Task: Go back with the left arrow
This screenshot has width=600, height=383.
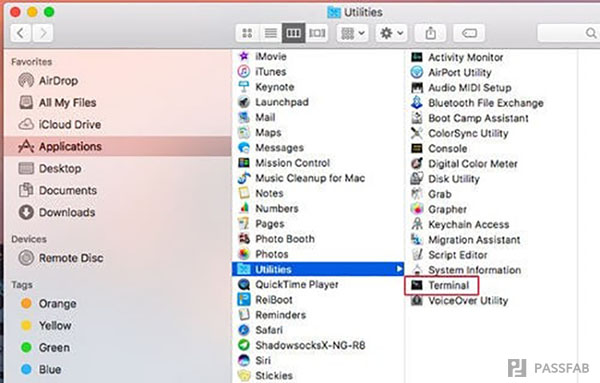Action: pyautogui.click(x=20, y=33)
